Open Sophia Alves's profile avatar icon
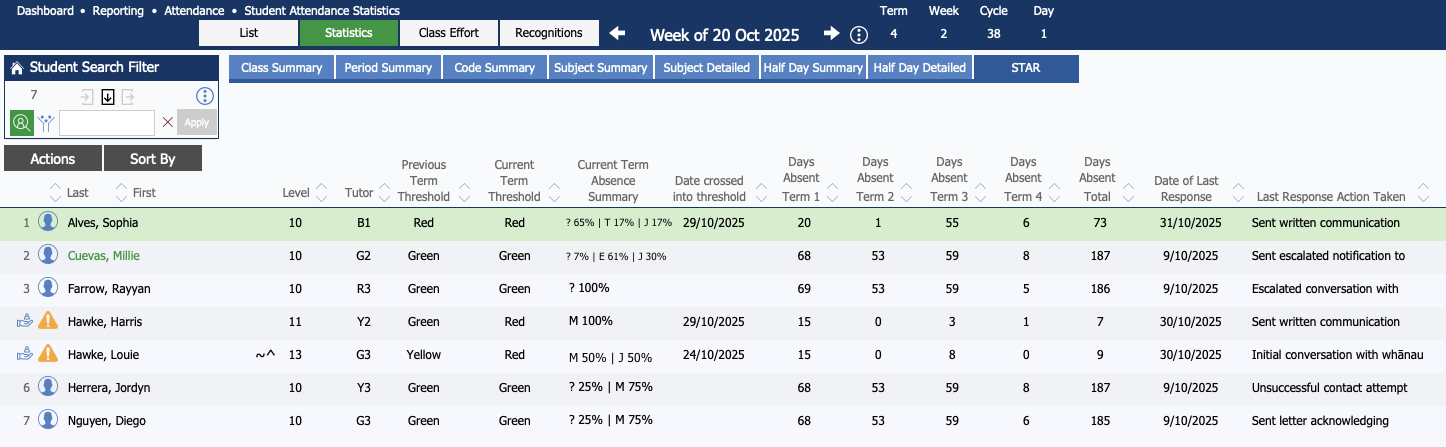The width and height of the screenshot is (1446, 447). [47, 222]
